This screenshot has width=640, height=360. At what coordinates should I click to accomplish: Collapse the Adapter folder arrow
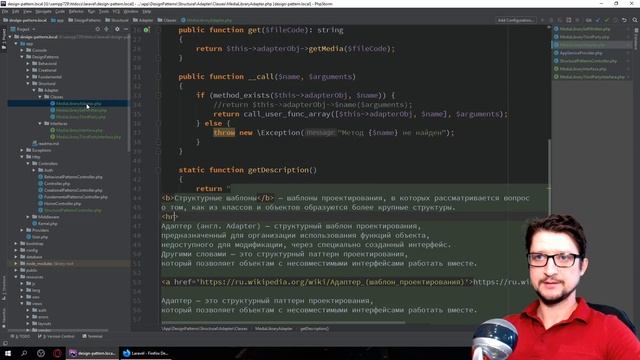(34, 90)
